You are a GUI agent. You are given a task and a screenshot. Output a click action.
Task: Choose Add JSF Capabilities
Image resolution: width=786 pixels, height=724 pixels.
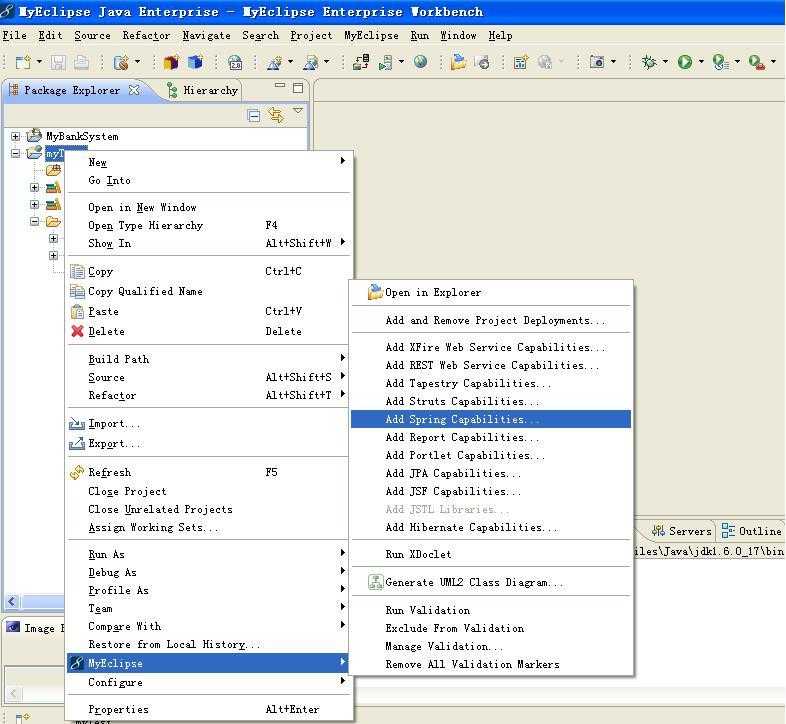[x=491, y=491]
